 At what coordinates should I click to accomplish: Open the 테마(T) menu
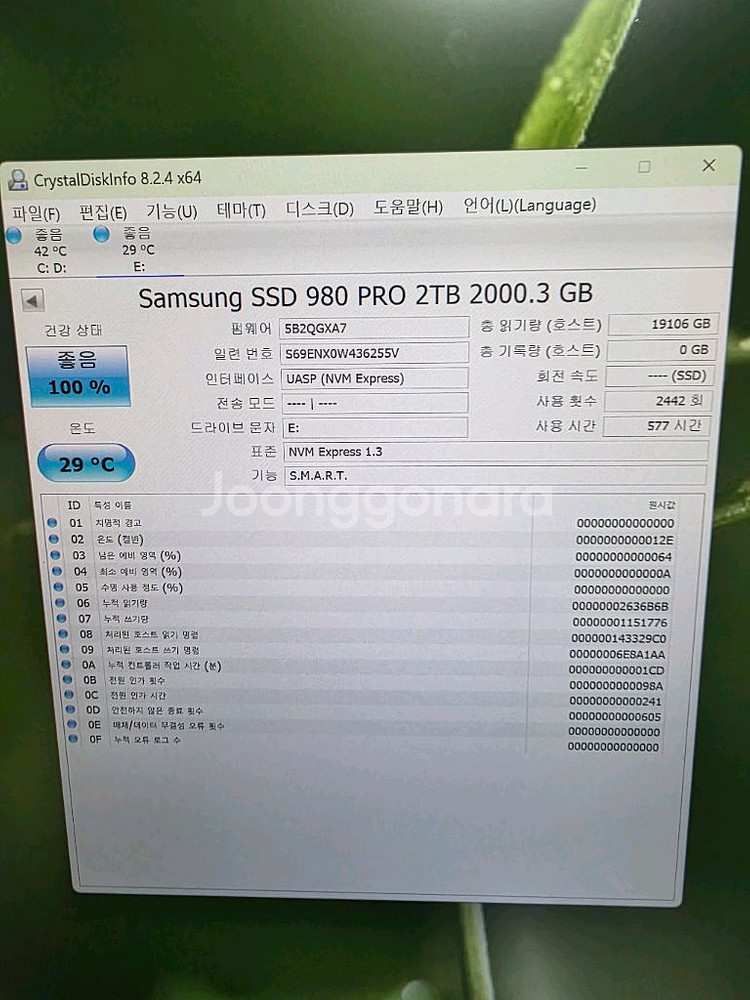(241, 210)
